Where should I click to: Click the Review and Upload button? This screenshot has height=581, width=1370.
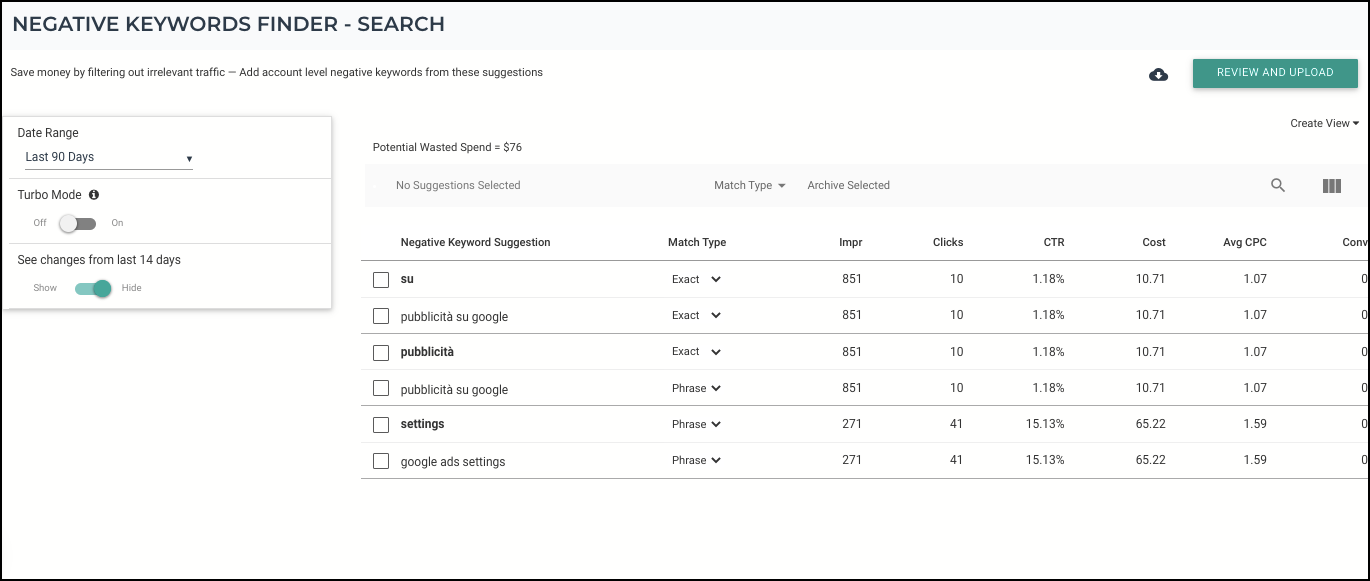(x=1275, y=73)
